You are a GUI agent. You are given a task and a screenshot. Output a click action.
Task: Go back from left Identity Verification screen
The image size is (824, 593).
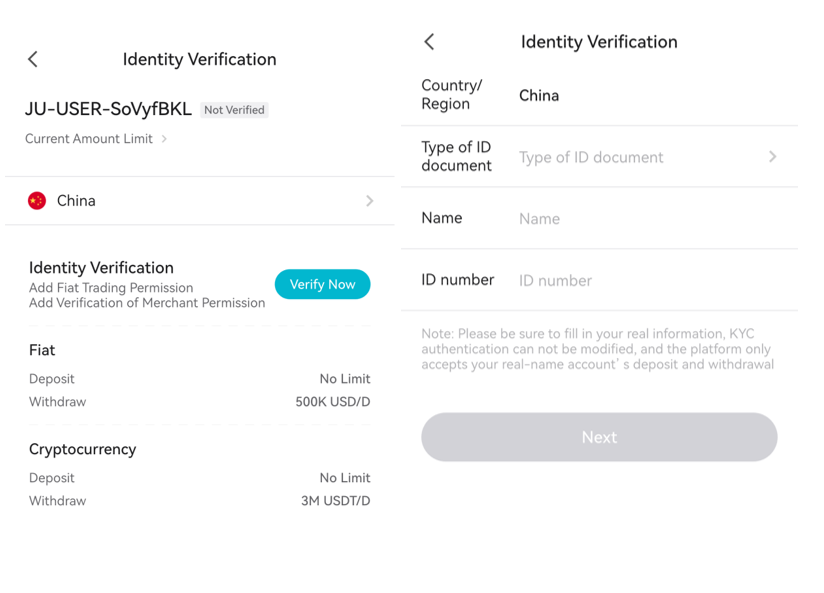pyautogui.click(x=33, y=59)
